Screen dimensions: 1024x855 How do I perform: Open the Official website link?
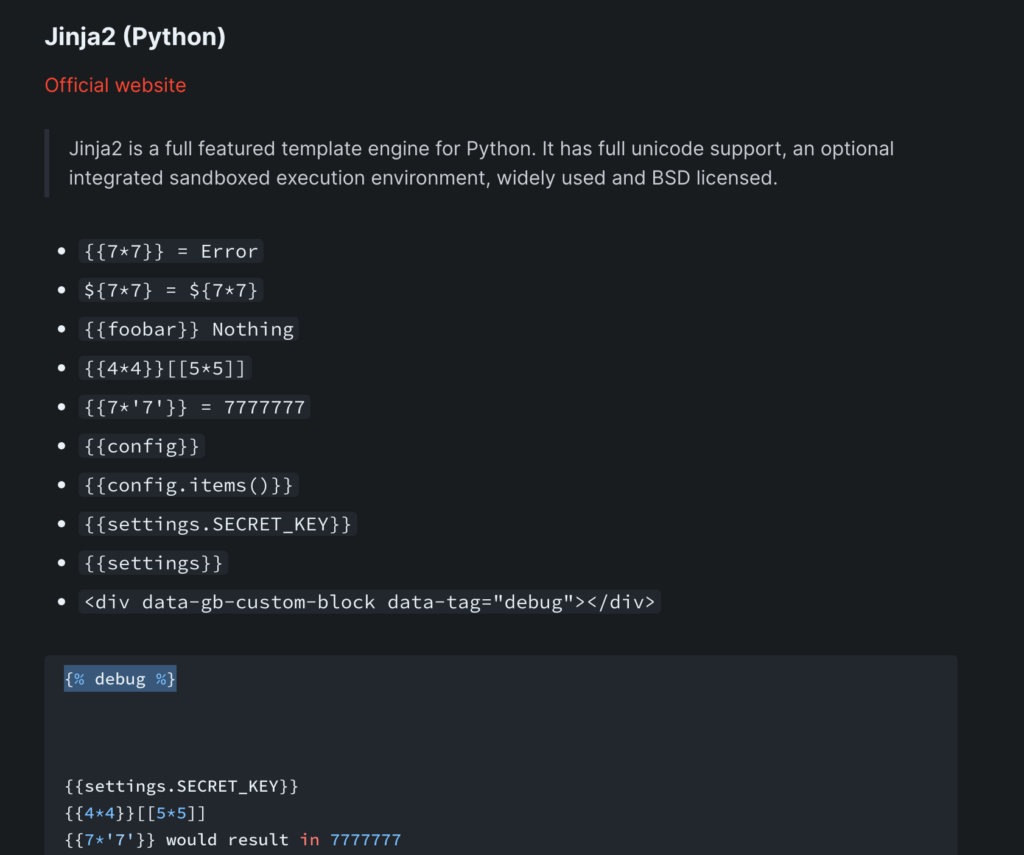(x=115, y=85)
